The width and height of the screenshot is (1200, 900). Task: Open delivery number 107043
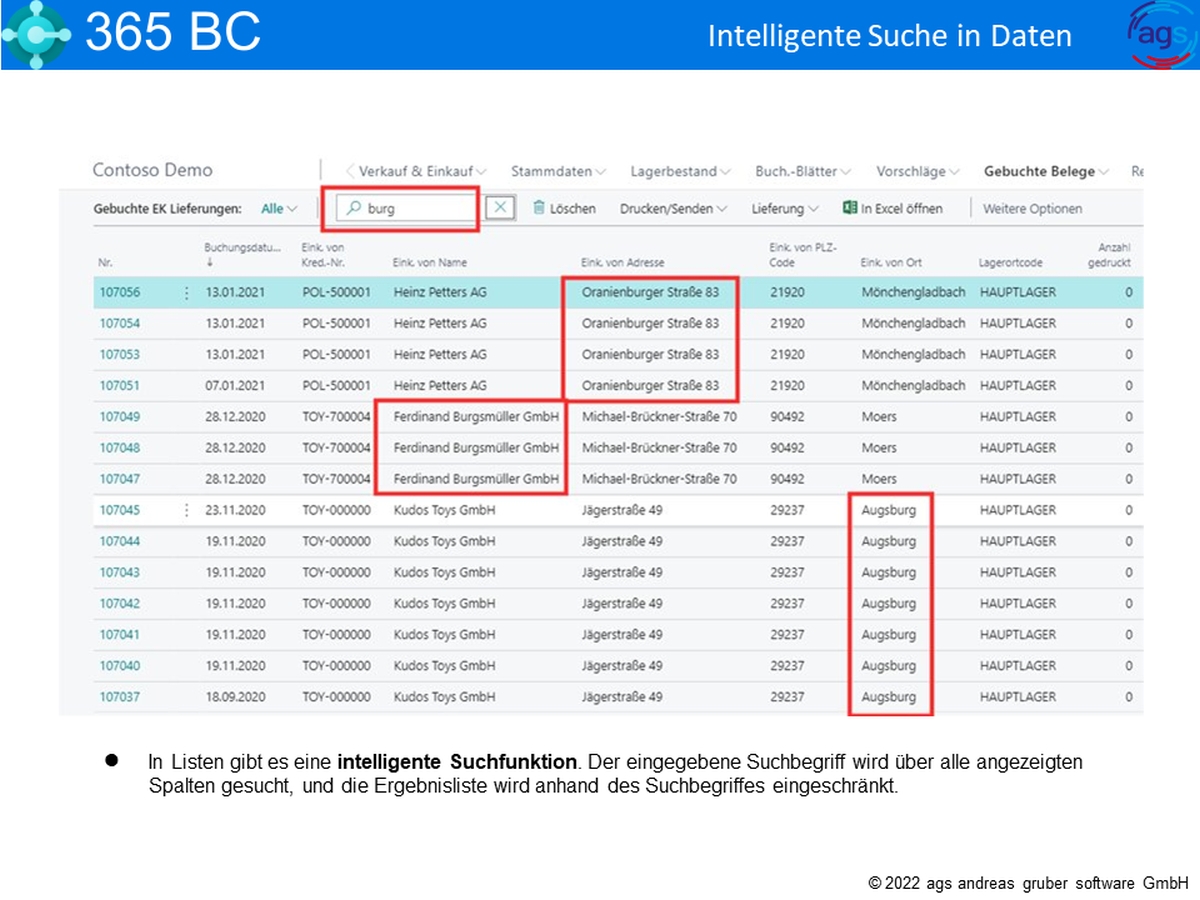(x=119, y=572)
